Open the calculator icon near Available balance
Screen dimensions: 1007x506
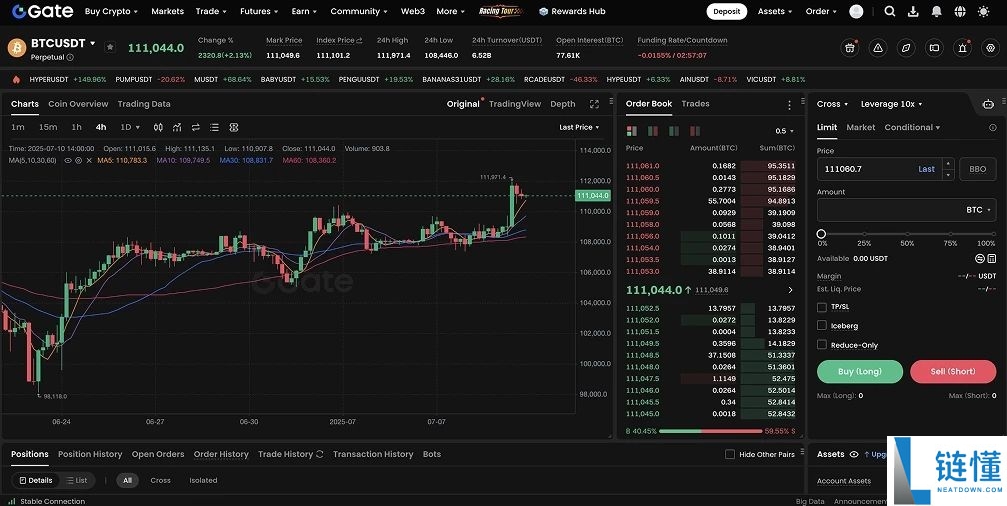(x=992, y=258)
